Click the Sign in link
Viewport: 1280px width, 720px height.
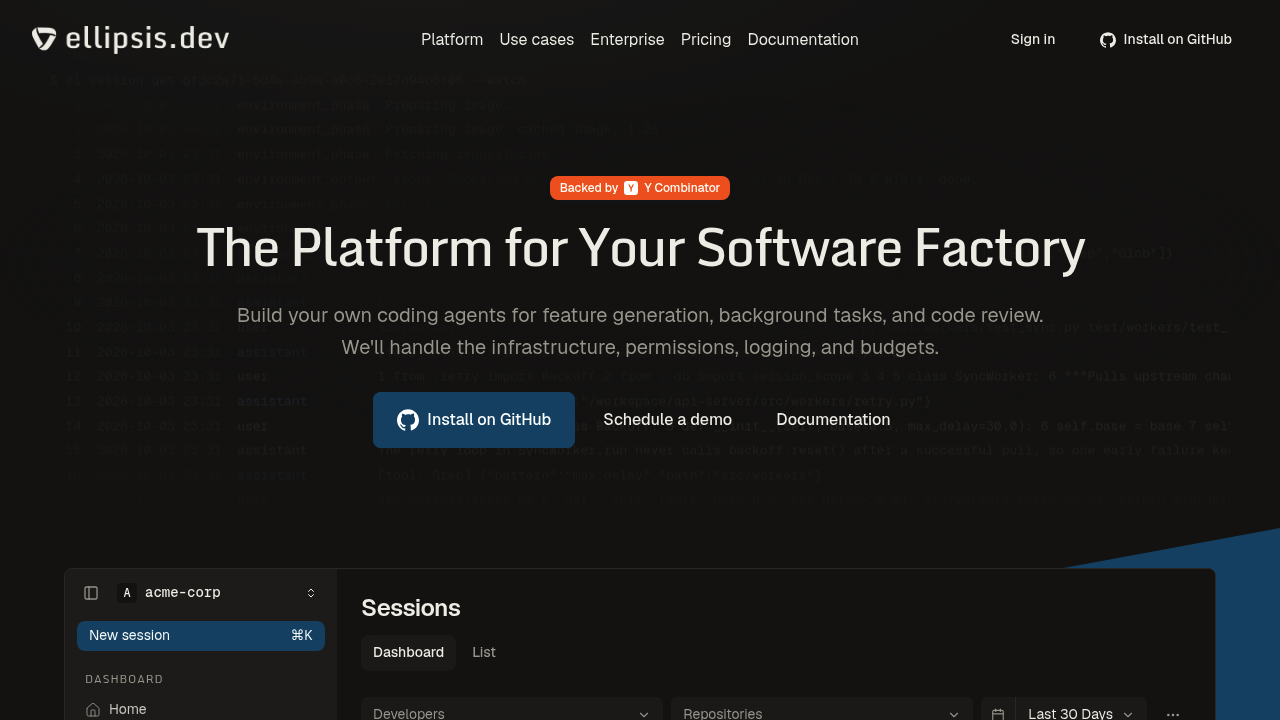(1033, 39)
